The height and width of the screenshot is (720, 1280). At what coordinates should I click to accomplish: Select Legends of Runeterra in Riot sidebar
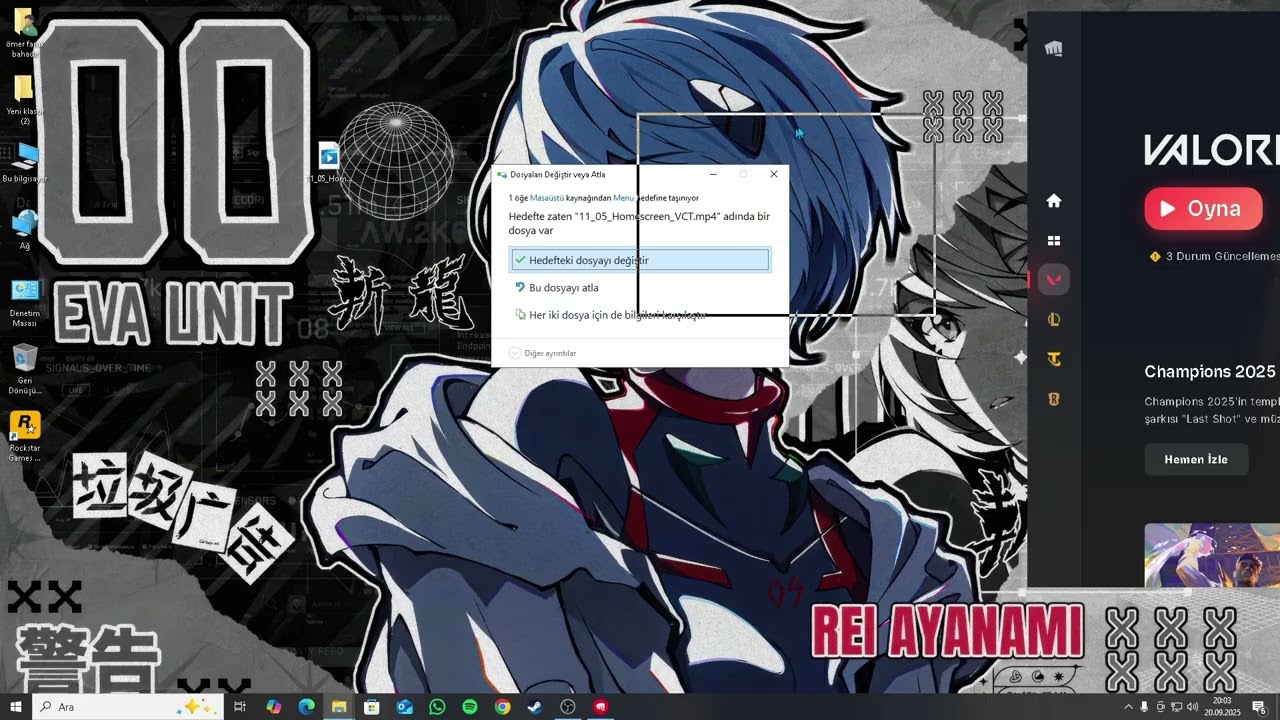[x=1053, y=400]
